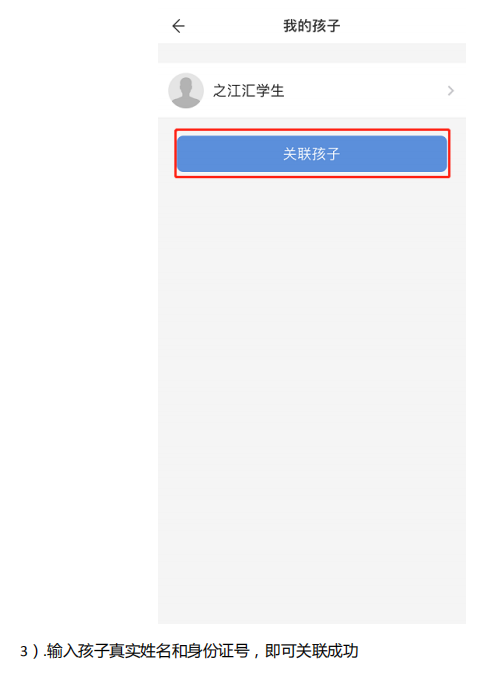Click the red outline around 关联孩子
Screen dimensions: 496x680
click(x=312, y=131)
